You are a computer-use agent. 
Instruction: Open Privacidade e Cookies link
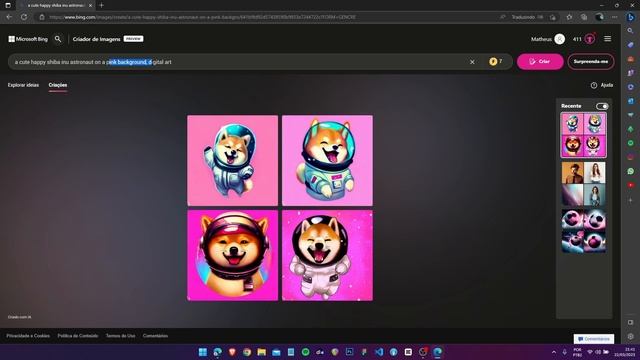coord(28,336)
